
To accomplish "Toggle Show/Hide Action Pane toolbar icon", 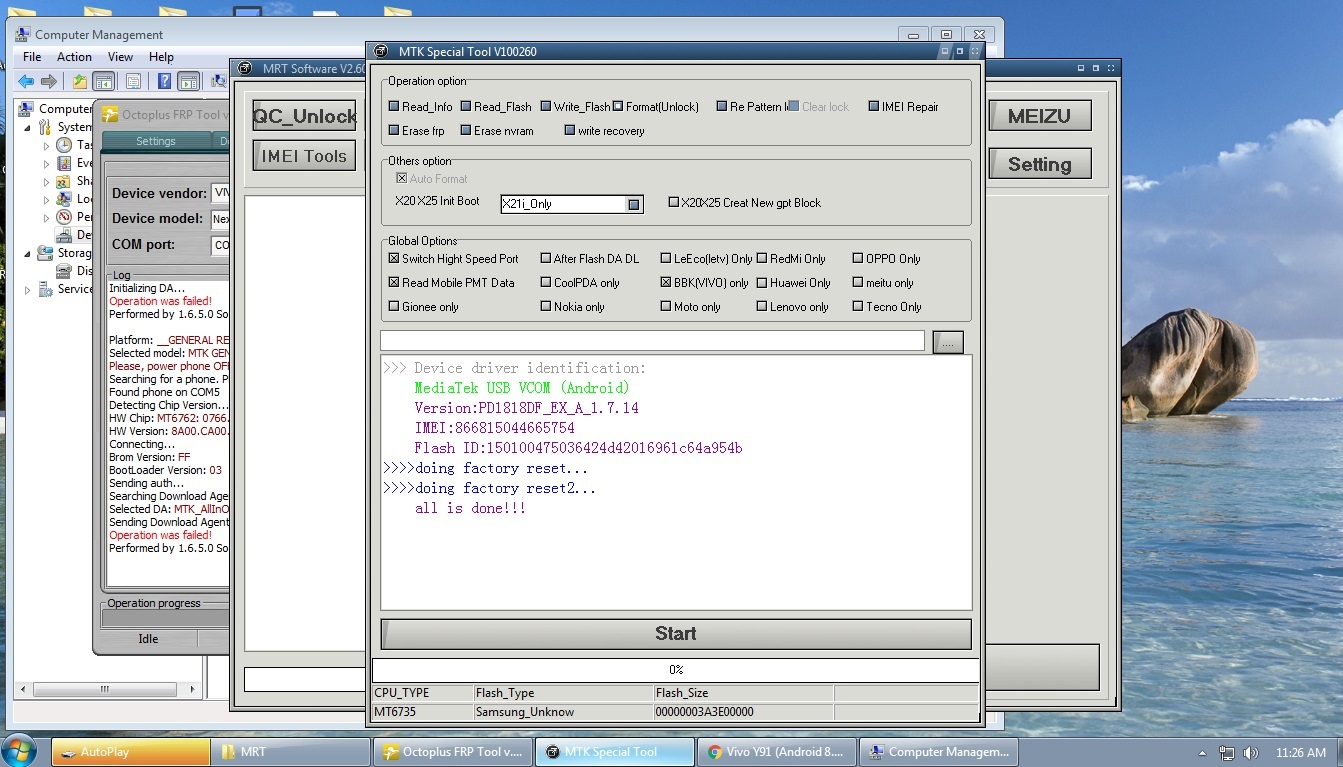I will point(189,82).
